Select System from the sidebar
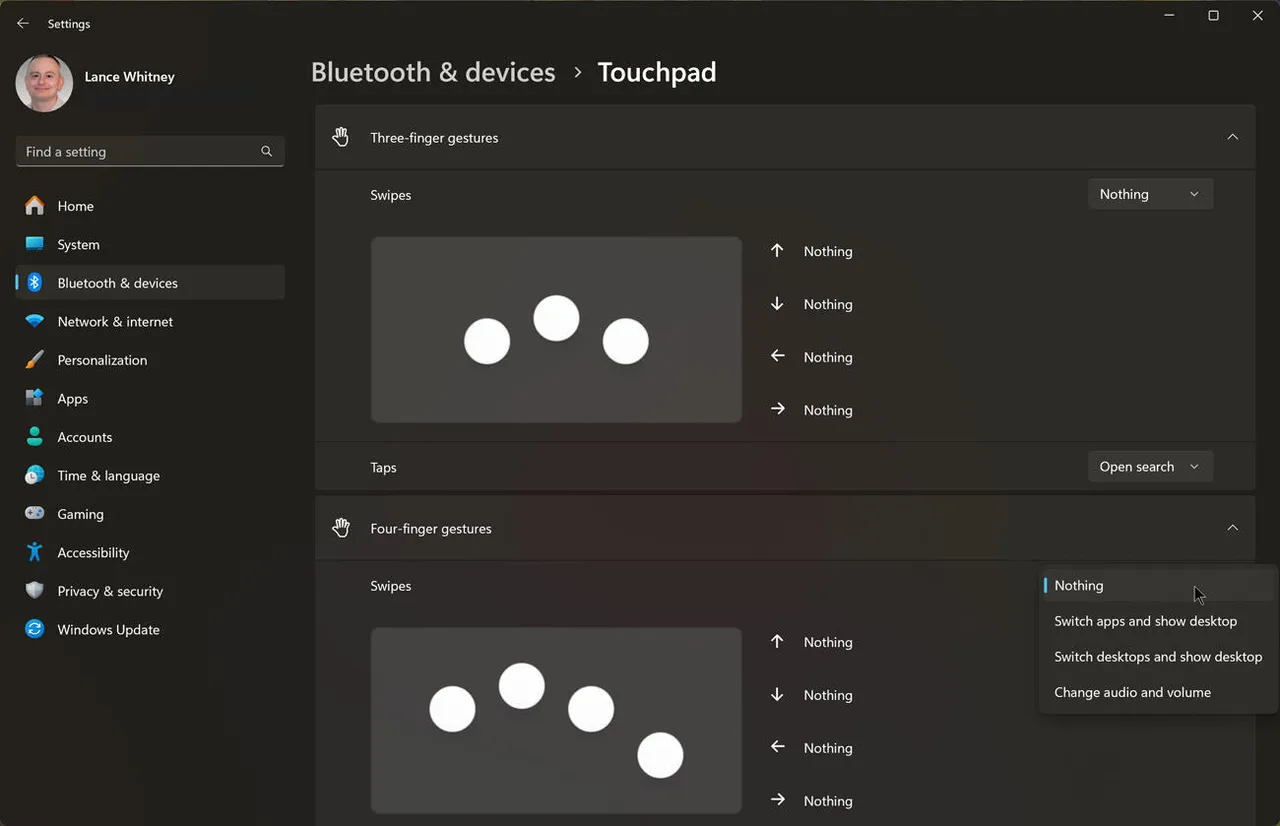The height and width of the screenshot is (826, 1280). click(x=77, y=244)
